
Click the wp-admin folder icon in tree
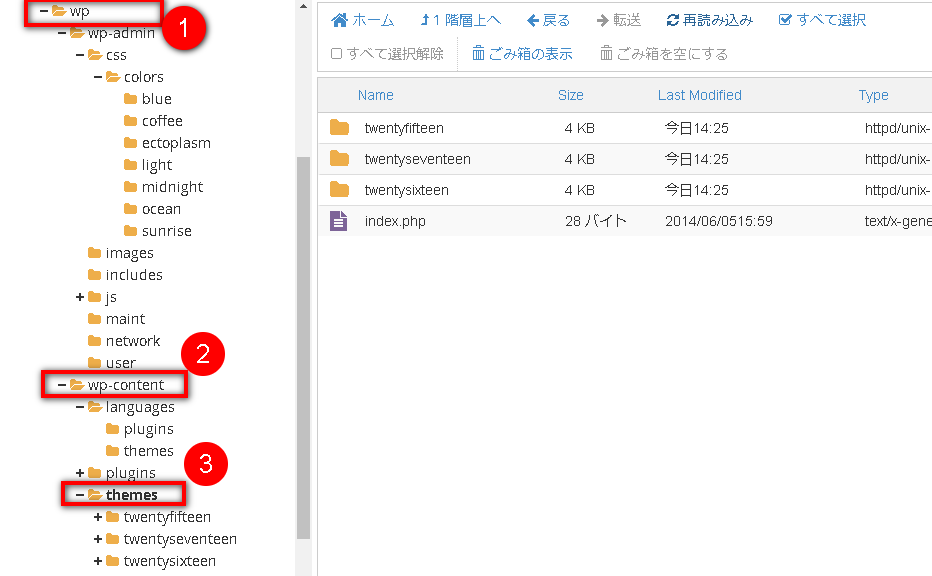77,33
